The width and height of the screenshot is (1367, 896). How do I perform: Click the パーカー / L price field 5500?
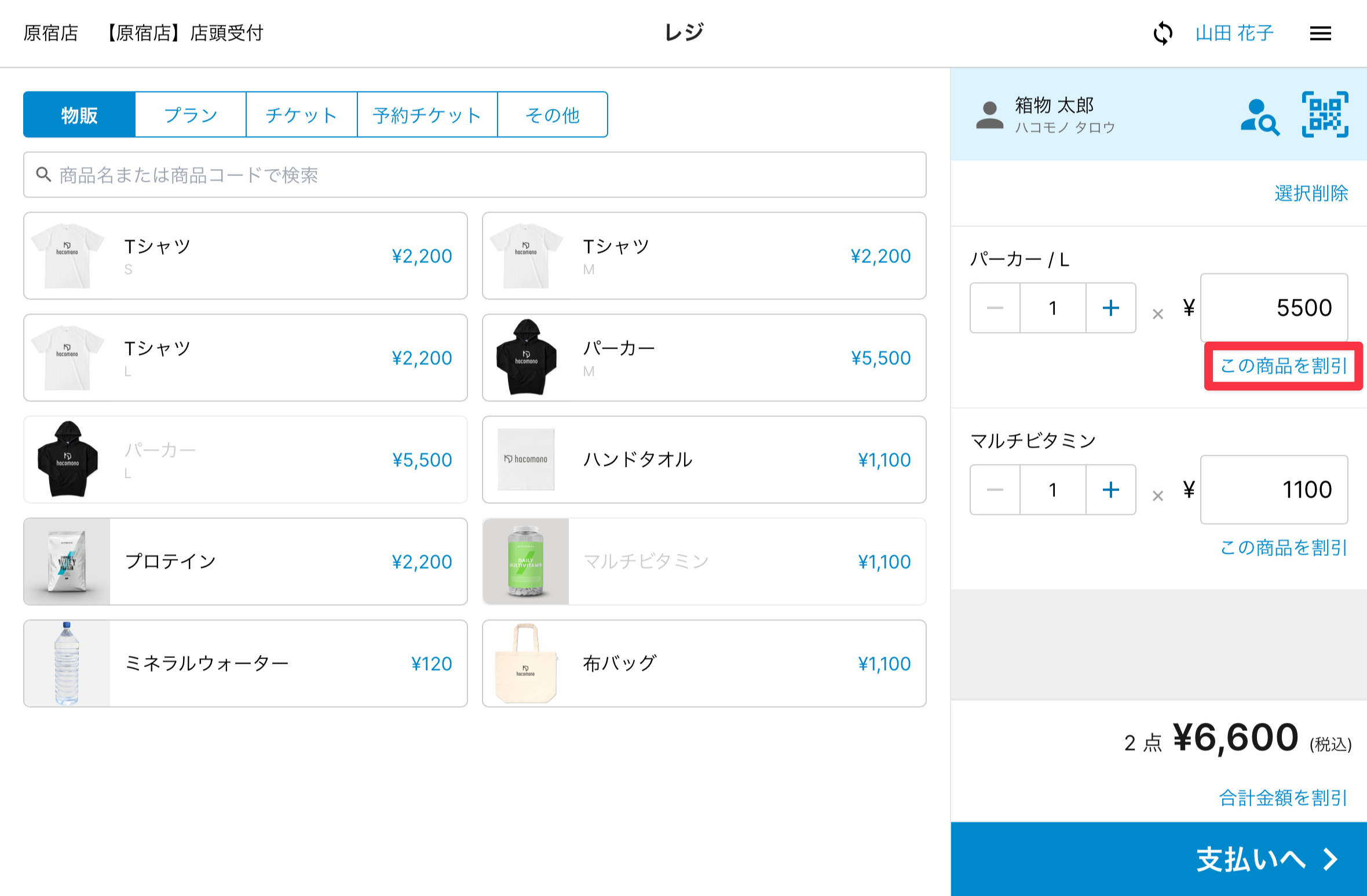1274,308
